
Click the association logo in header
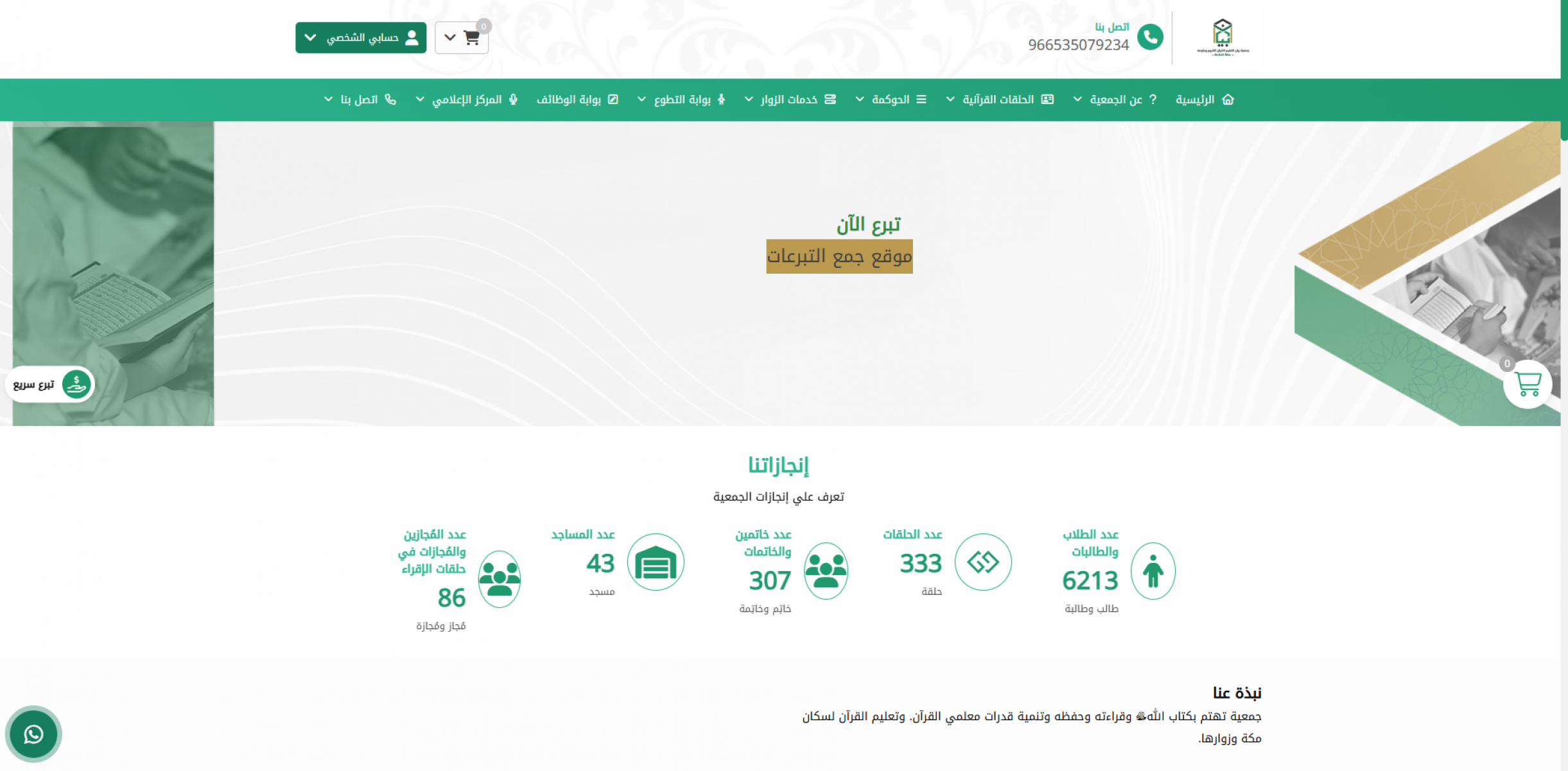[1223, 37]
